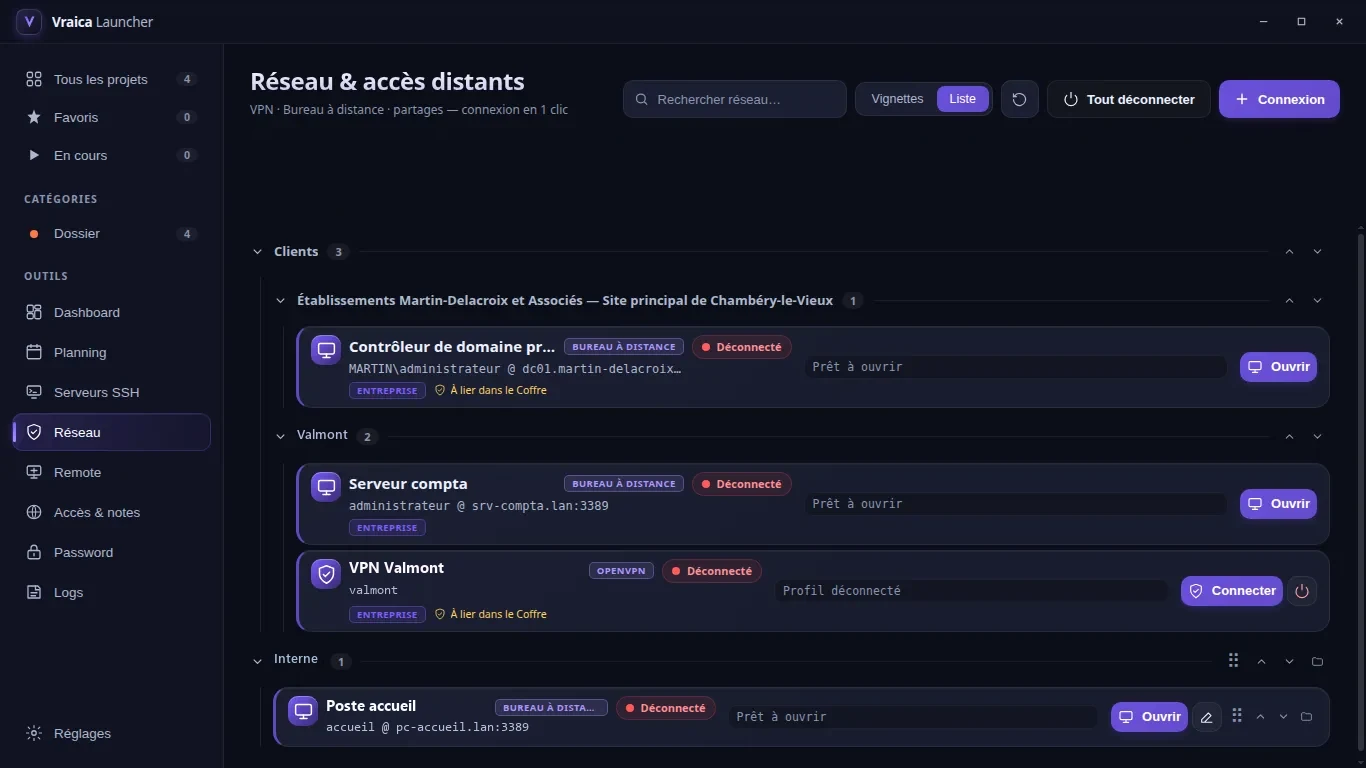Collapse the Clients group
This screenshot has height=768, width=1366.
coord(257,252)
